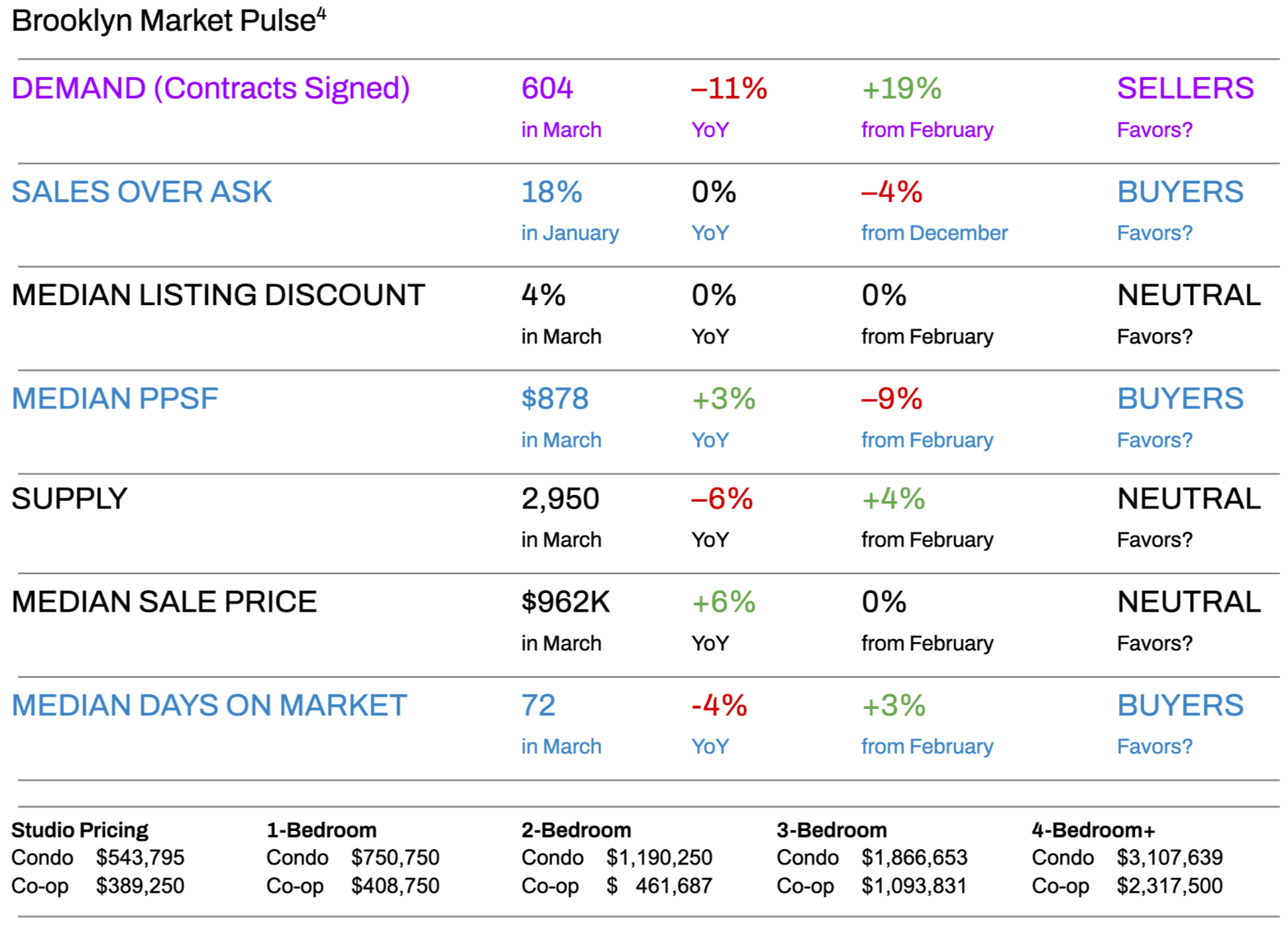The image size is (1288, 929).
Task: Click the $878 median PPSF value
Action: click(555, 399)
